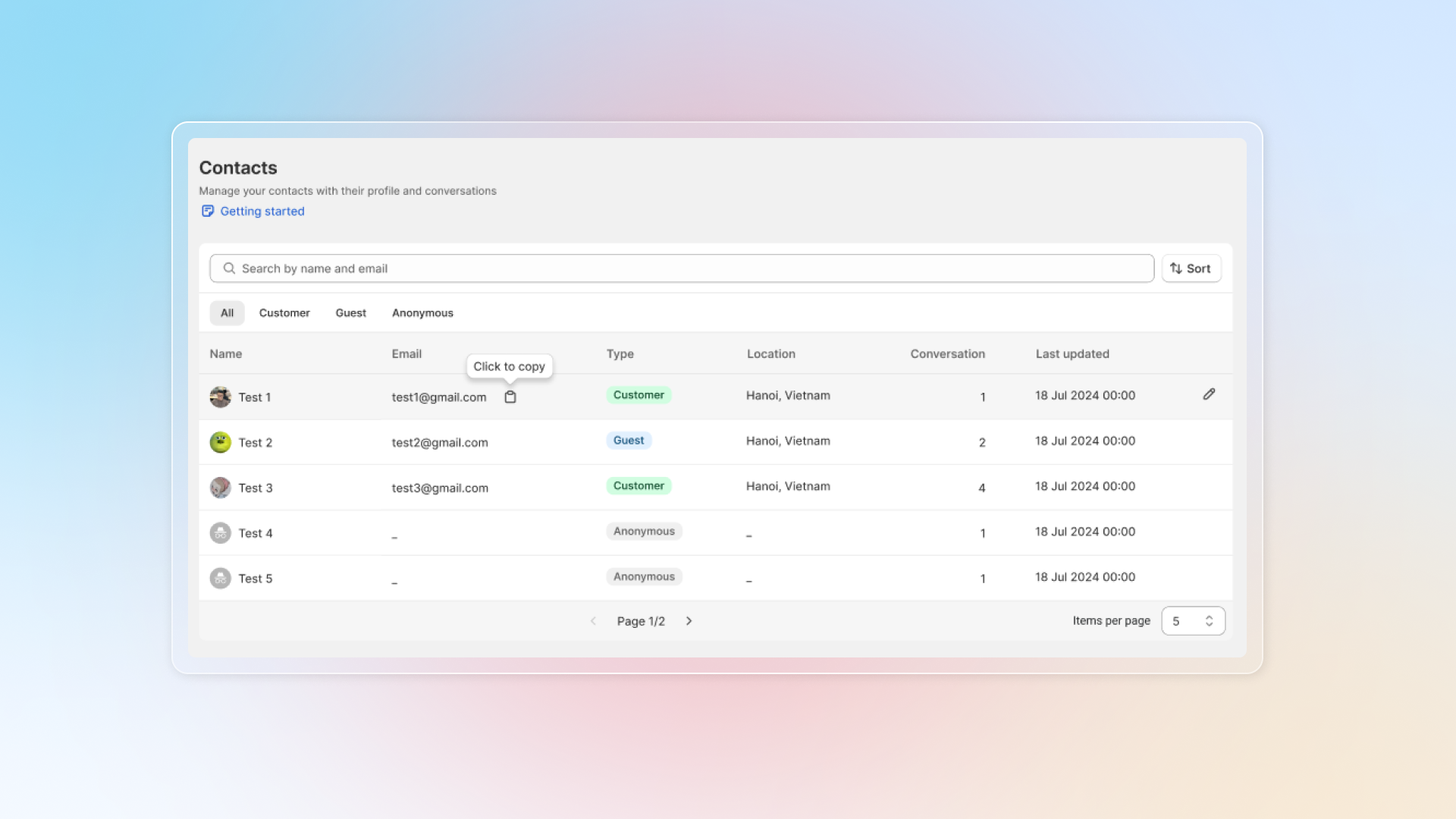The image size is (1456, 819).
Task: Select the All contacts tab
Action: [227, 313]
